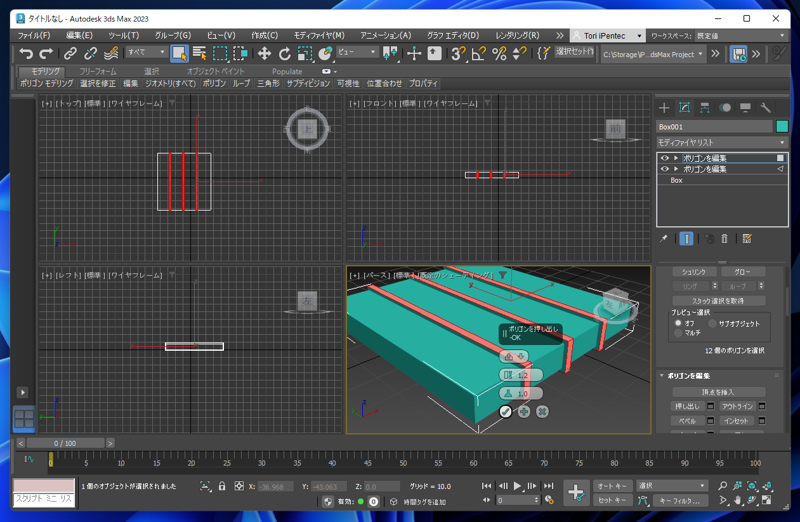This screenshot has width=800, height=522.
Task: Hide second Edit Poly modifier eye
Action: tap(664, 169)
